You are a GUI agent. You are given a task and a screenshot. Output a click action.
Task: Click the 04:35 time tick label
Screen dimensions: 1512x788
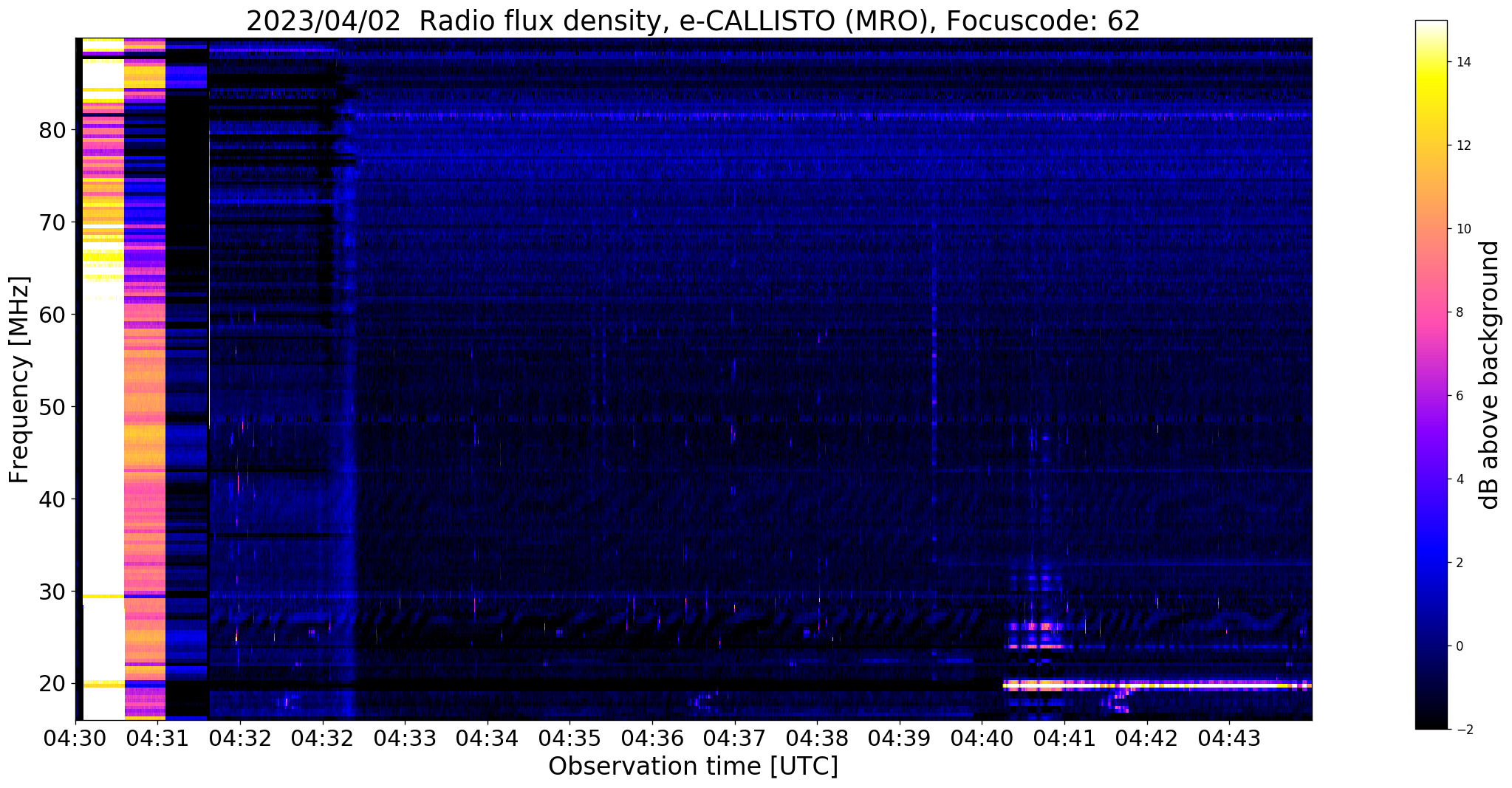[x=569, y=738]
